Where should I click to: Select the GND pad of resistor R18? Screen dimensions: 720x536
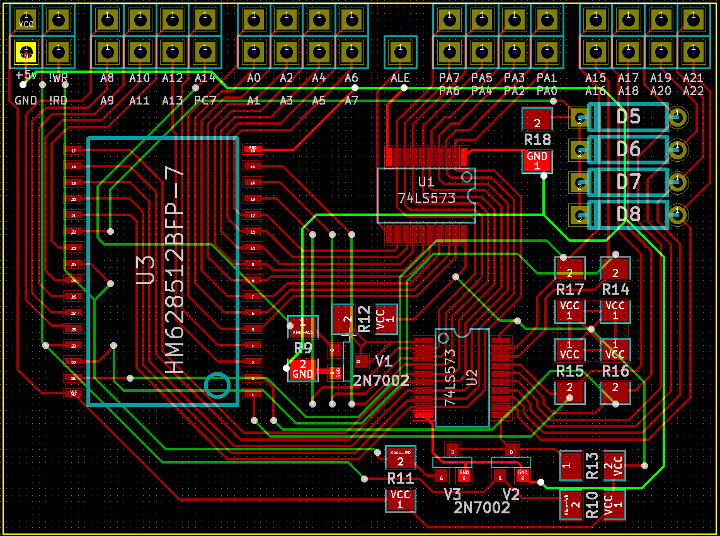(x=537, y=160)
